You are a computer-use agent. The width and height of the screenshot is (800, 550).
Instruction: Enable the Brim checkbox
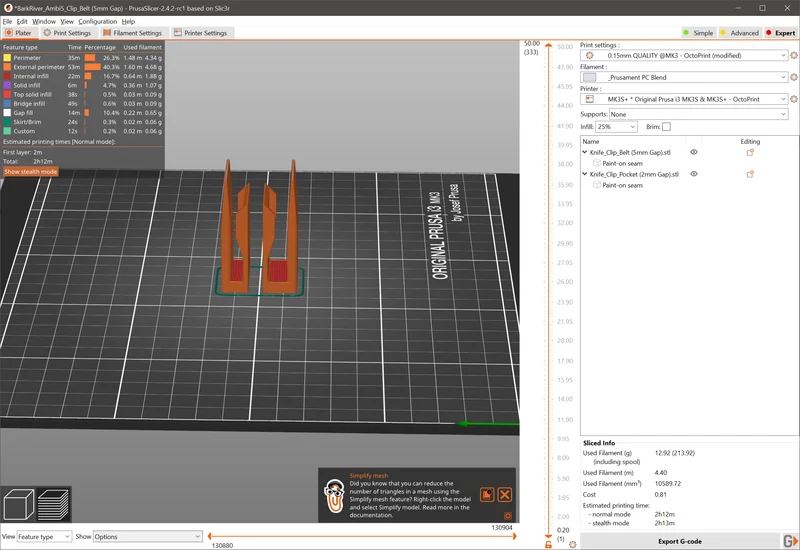pyautogui.click(x=666, y=127)
